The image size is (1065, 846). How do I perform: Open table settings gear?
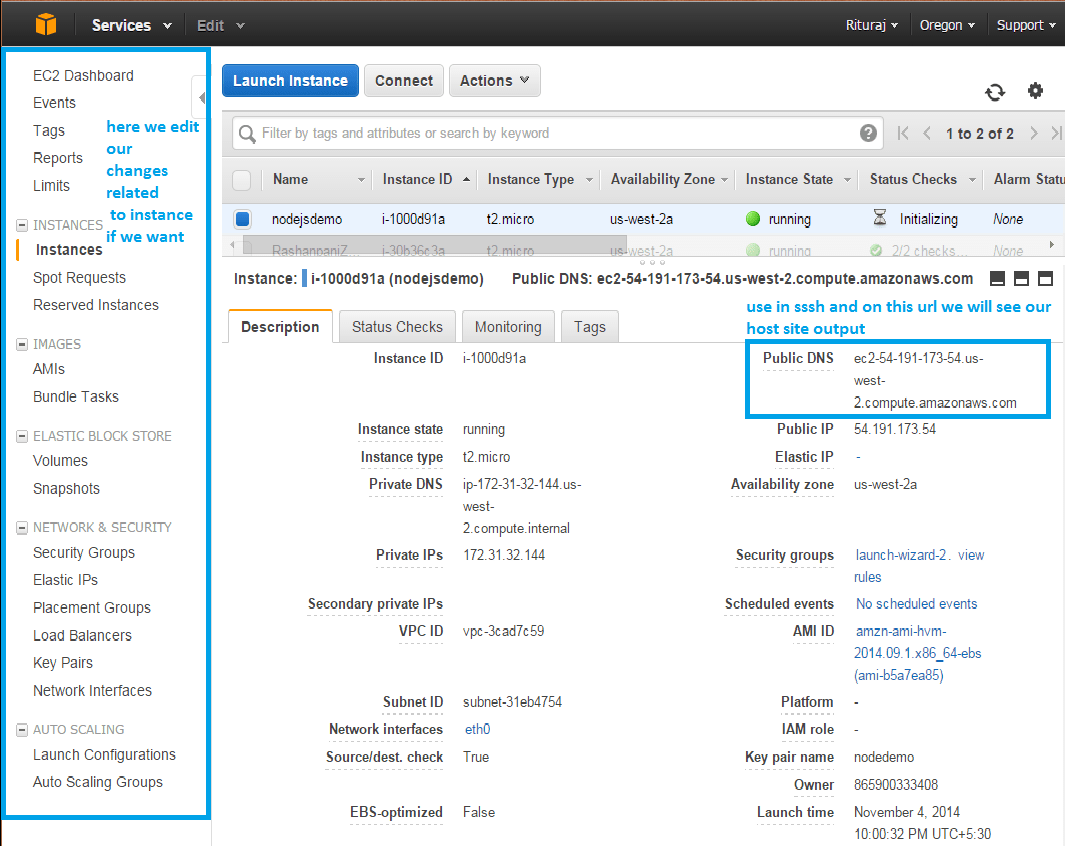[1035, 90]
